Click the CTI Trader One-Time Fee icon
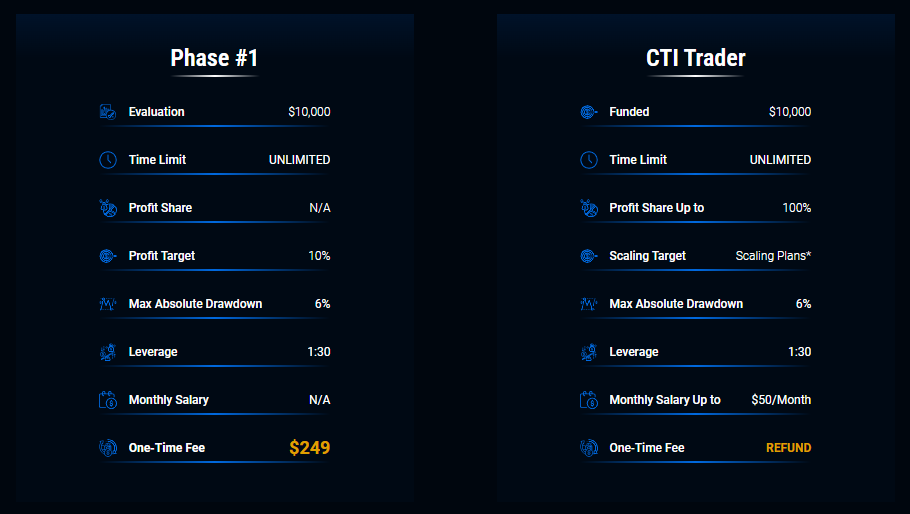 pyautogui.click(x=589, y=448)
